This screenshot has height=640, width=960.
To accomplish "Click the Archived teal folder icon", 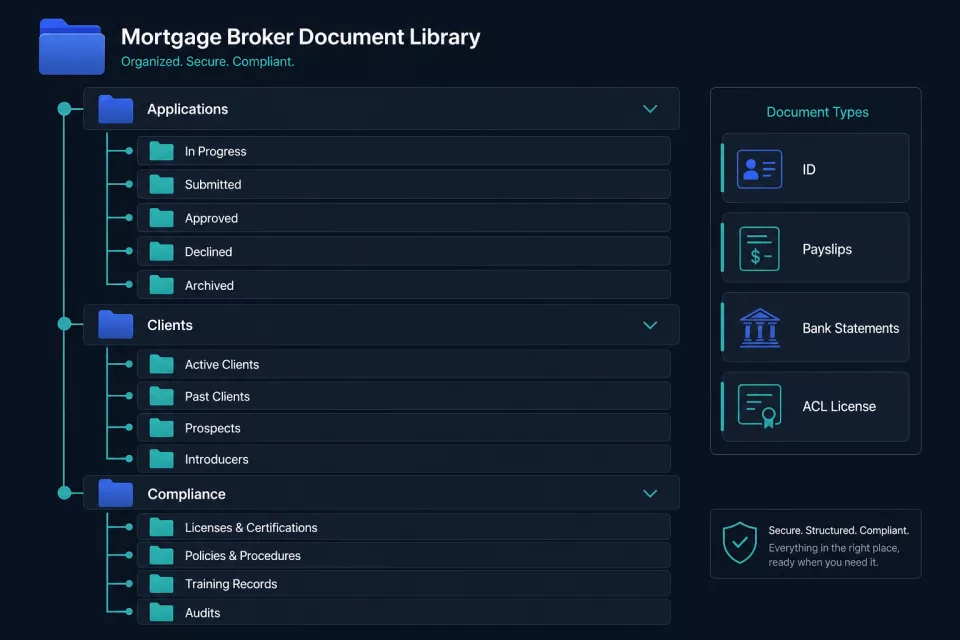I will pyautogui.click(x=162, y=285).
